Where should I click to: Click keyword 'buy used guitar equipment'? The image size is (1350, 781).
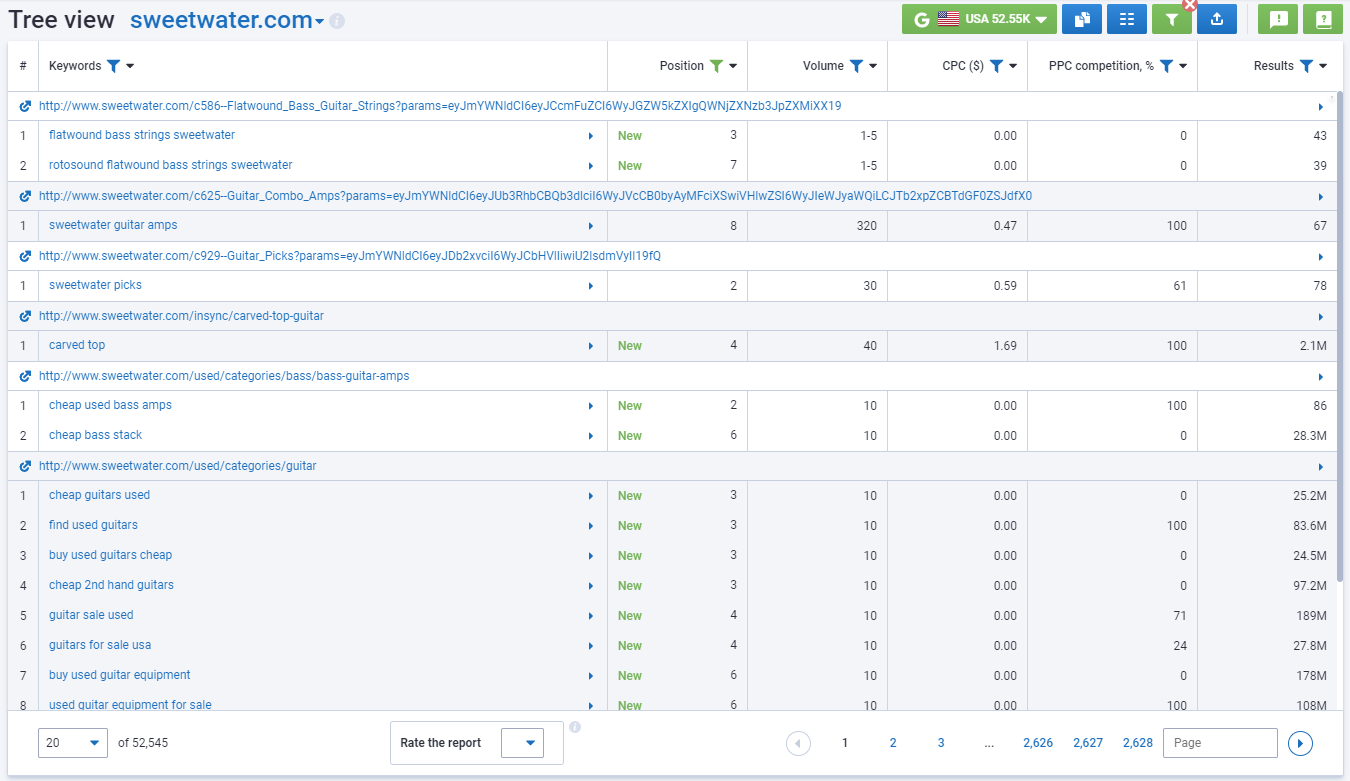pos(120,675)
